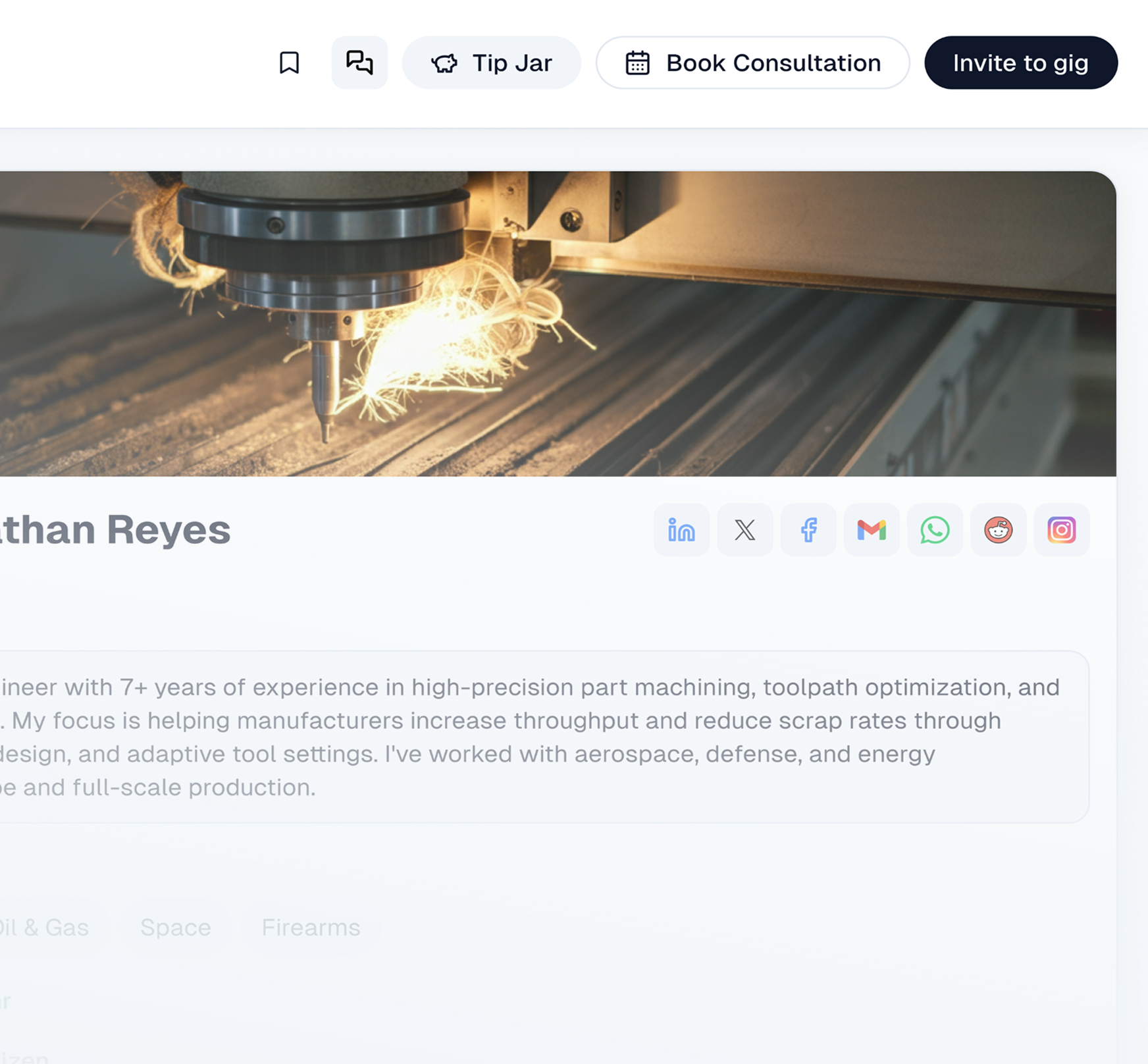Share profile on X
This screenshot has width=1148, height=1064.
[745, 530]
